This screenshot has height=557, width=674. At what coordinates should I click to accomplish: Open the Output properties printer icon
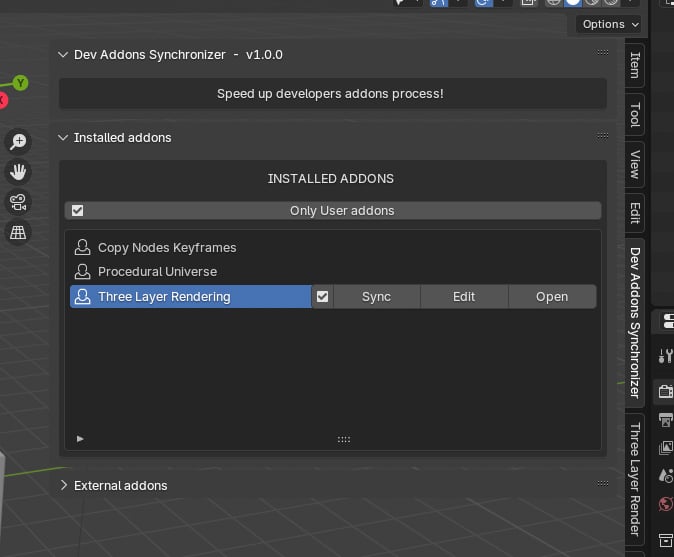point(665,420)
